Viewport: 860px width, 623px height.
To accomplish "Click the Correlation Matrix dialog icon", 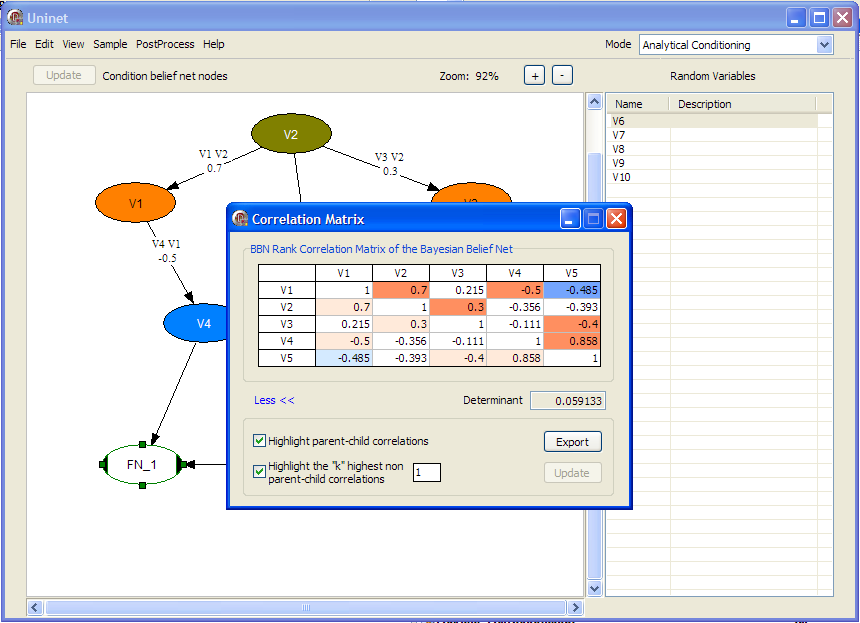I will point(238,218).
